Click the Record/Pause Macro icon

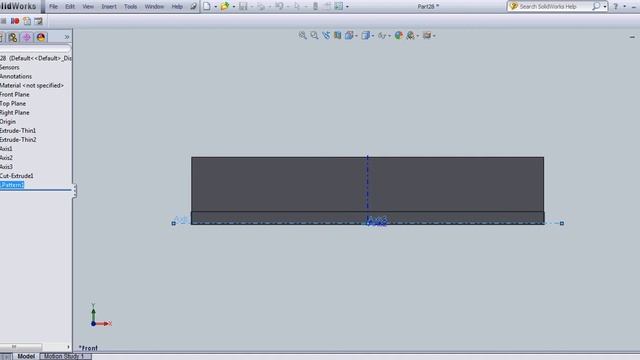coord(15,21)
